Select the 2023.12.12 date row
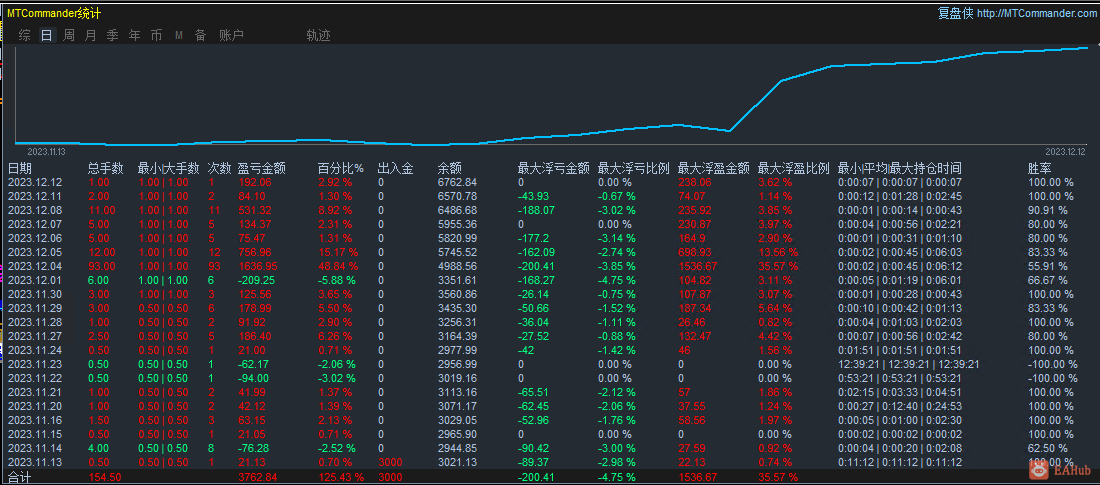 (x=550, y=182)
